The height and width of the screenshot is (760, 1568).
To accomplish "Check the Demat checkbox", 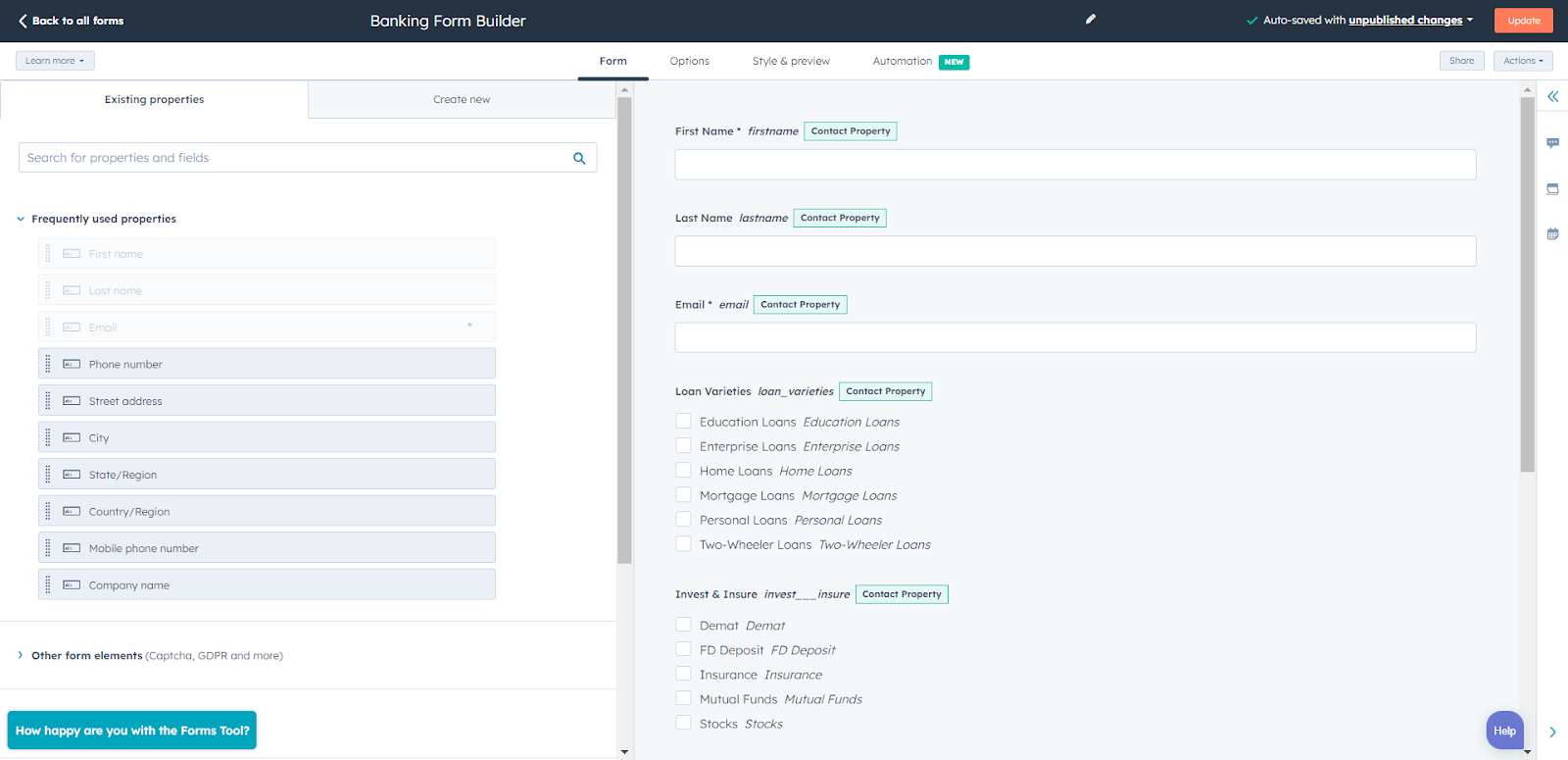I will click(x=684, y=625).
